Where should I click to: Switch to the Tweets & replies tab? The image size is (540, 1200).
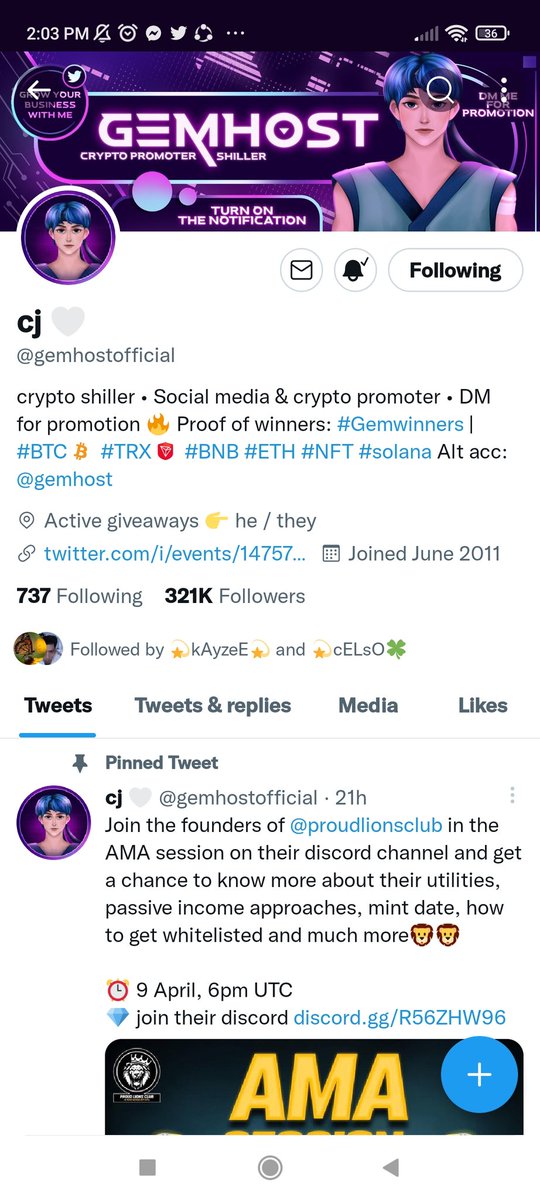pyautogui.click(x=213, y=705)
